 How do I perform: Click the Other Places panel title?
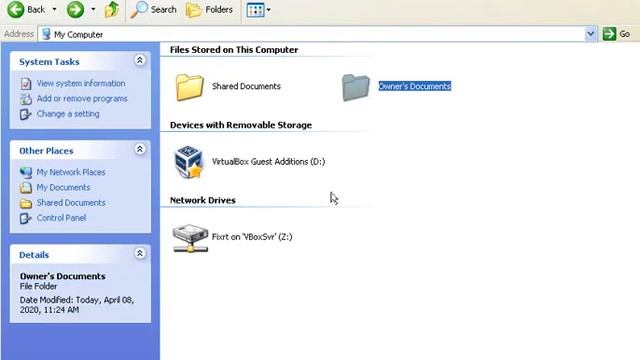tap(46, 151)
